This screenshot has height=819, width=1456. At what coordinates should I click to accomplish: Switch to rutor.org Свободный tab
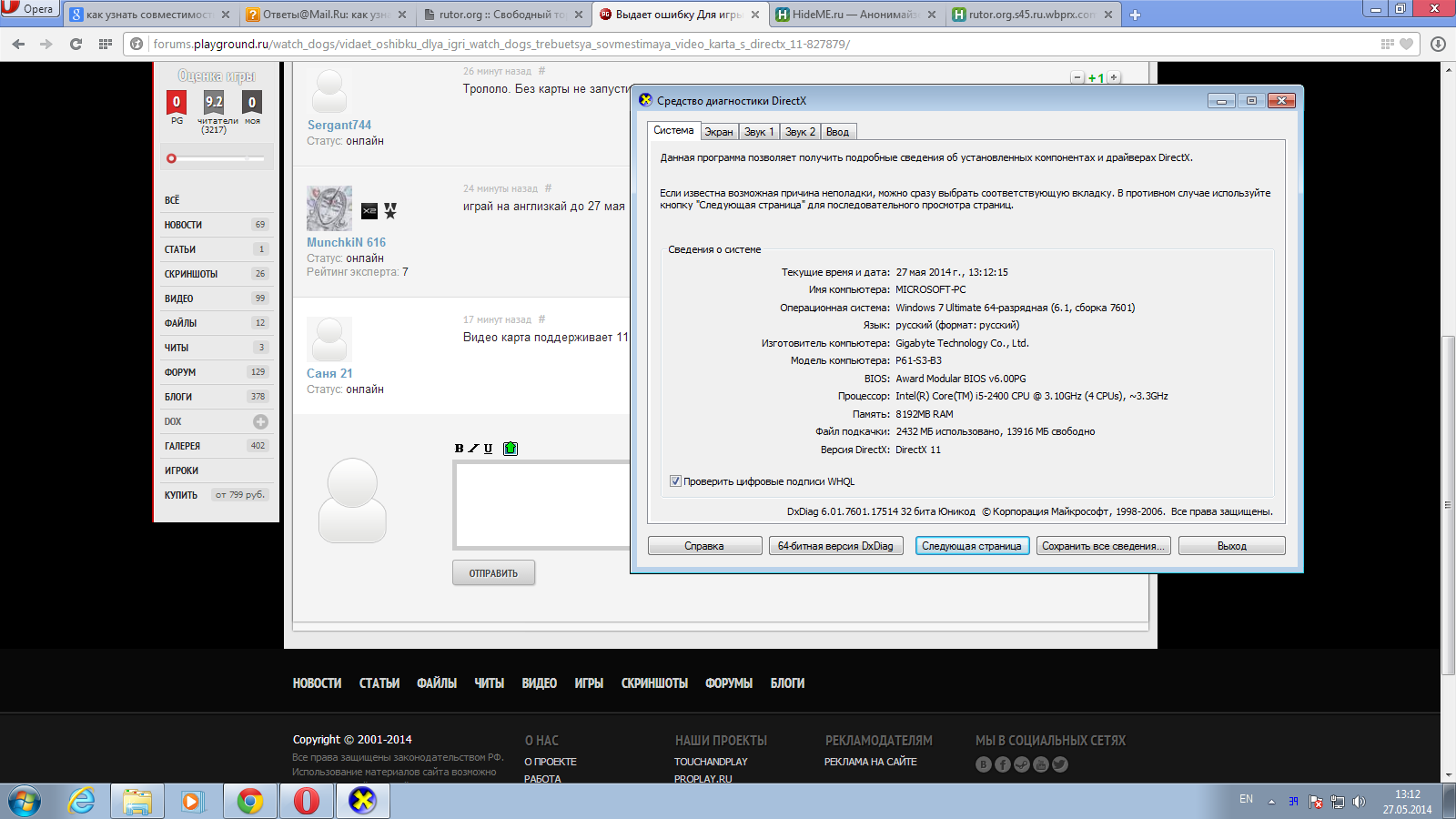point(502,15)
